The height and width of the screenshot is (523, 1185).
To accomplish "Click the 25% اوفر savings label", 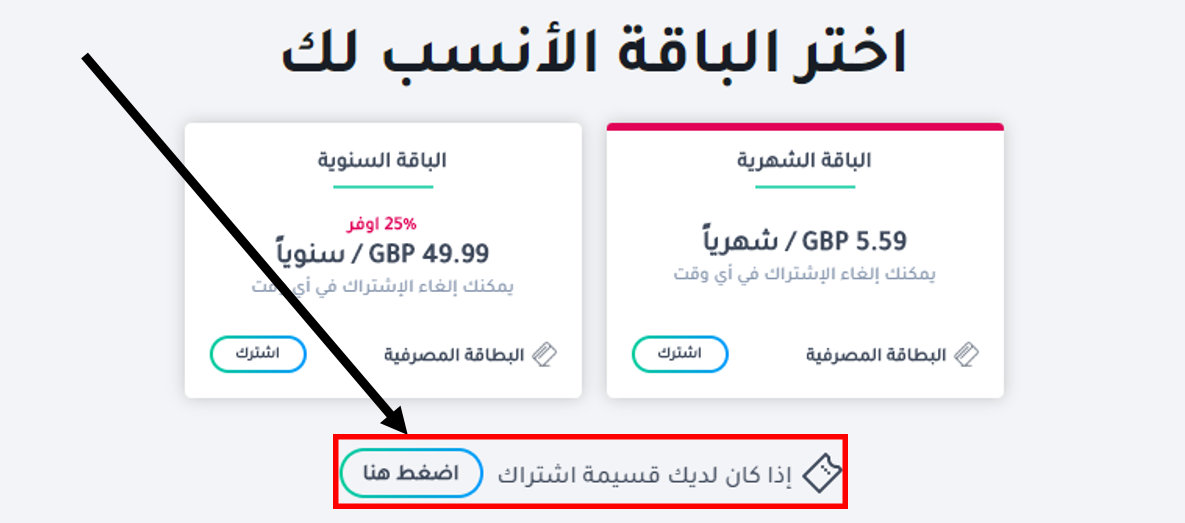I will [x=382, y=223].
